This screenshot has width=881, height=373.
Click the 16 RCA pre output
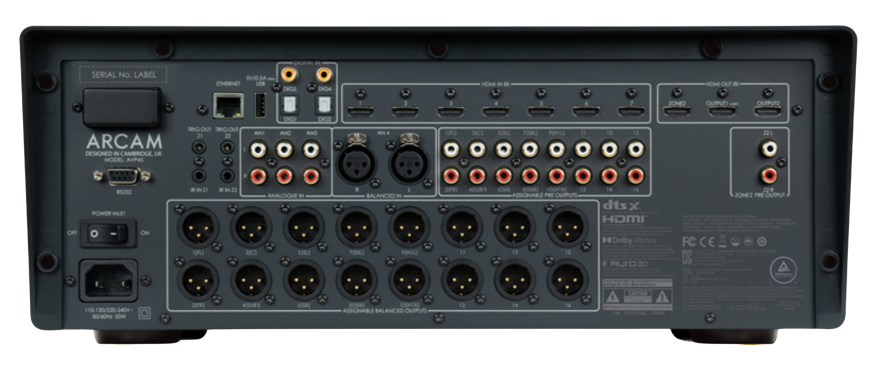[x=635, y=176]
